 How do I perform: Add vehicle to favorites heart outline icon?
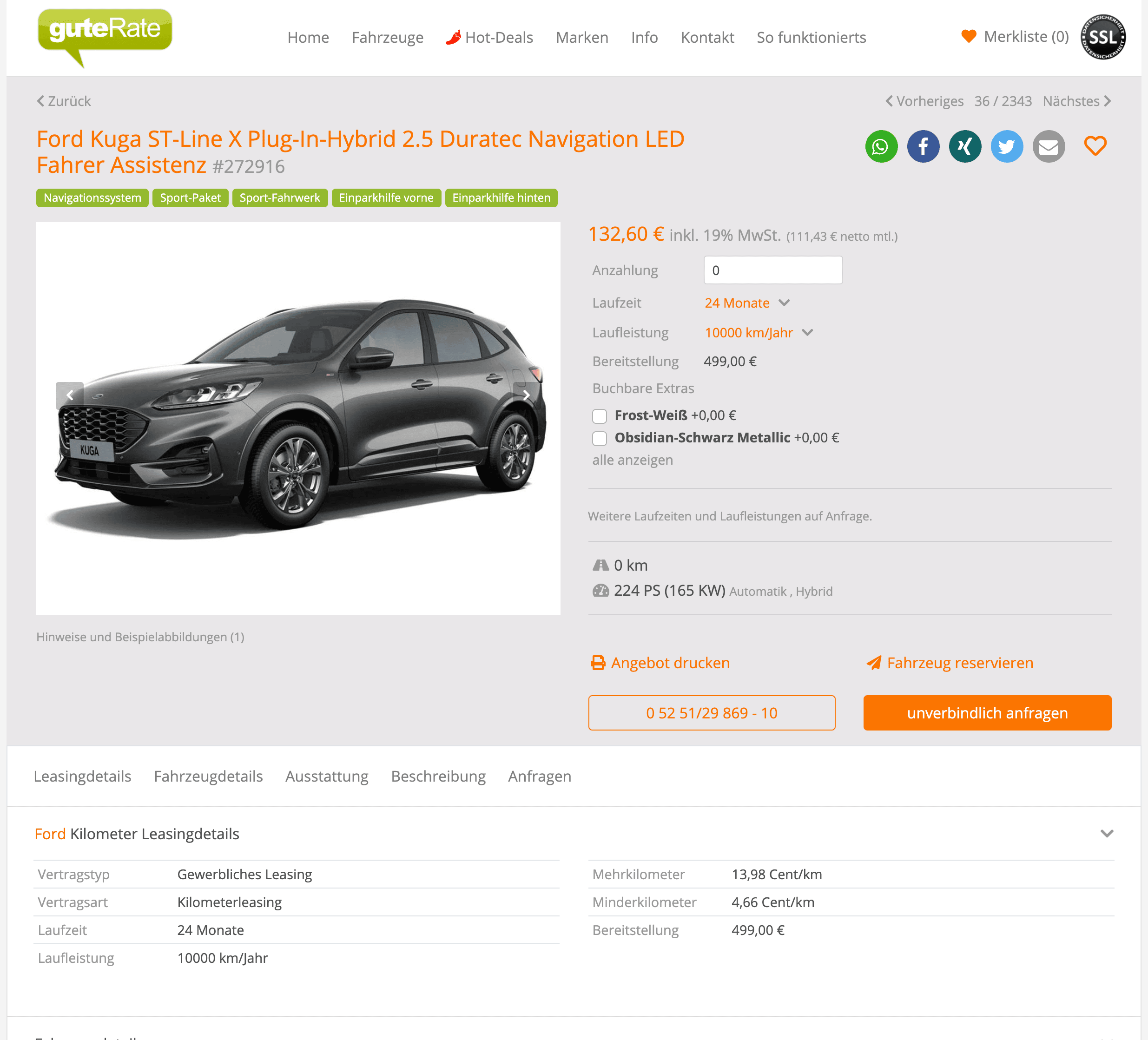point(1095,146)
